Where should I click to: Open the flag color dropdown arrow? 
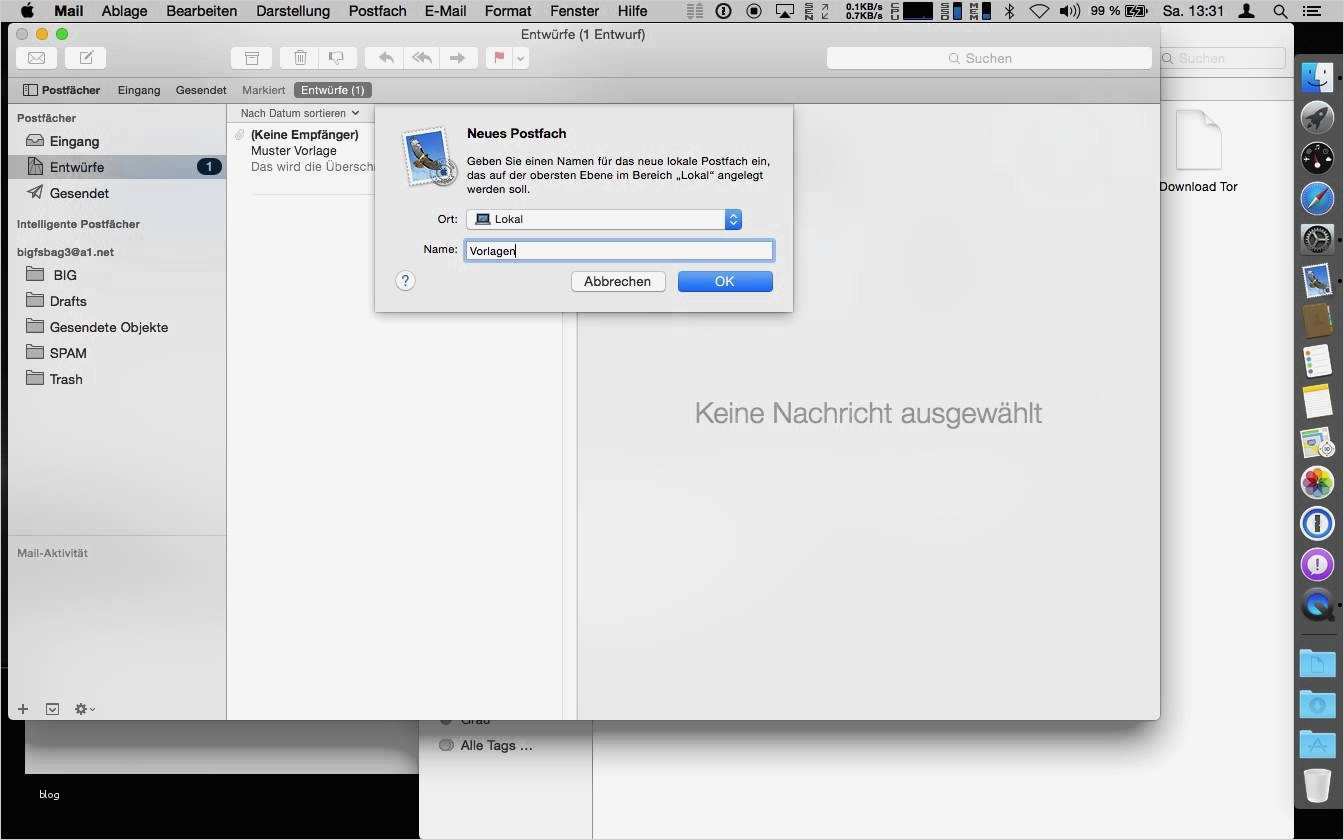520,58
